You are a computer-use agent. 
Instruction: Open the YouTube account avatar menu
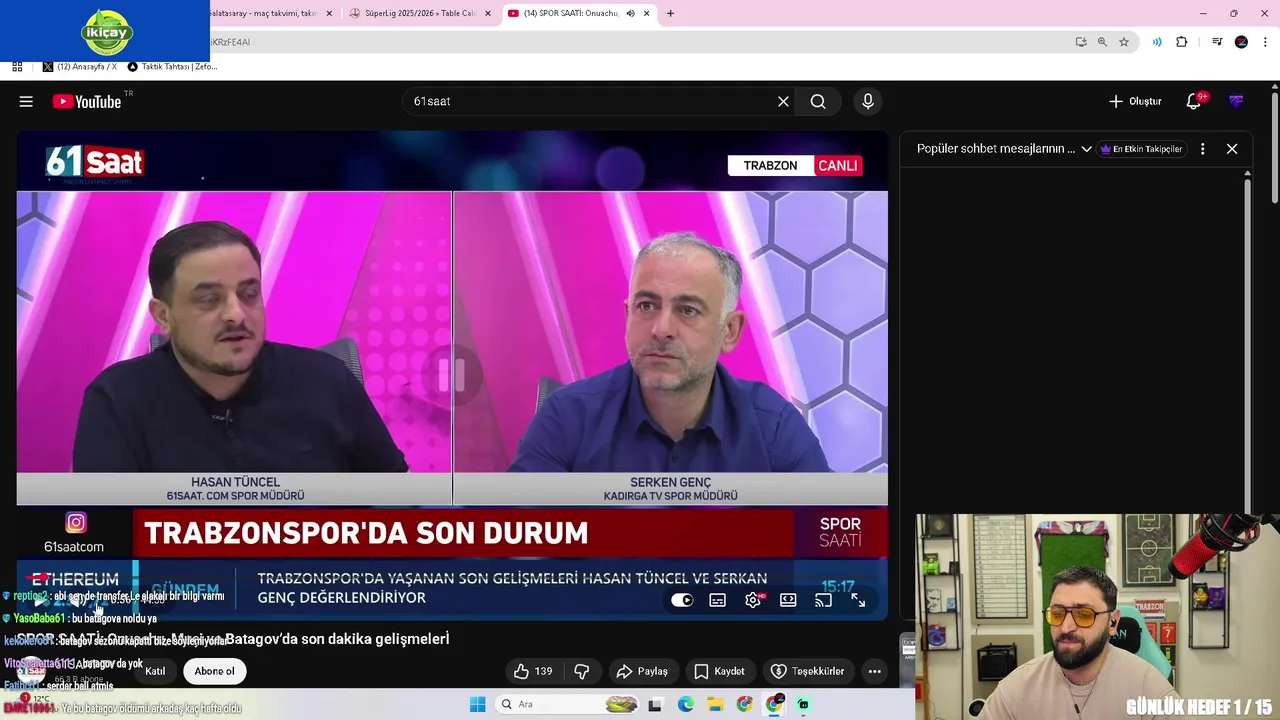click(x=1237, y=101)
